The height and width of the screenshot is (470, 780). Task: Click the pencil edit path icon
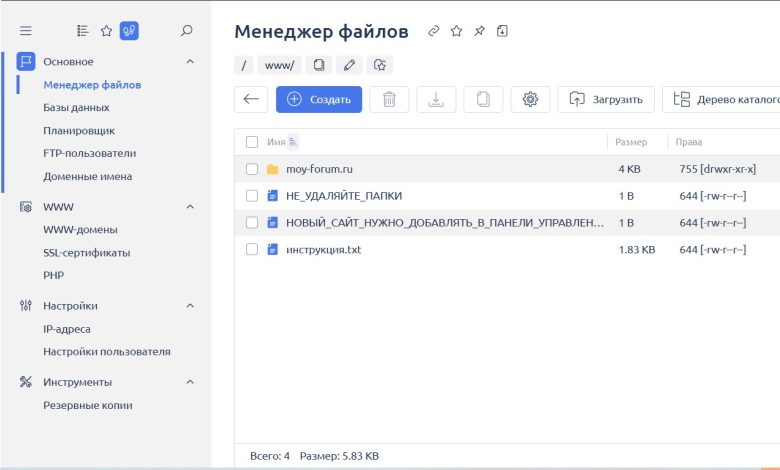349,65
